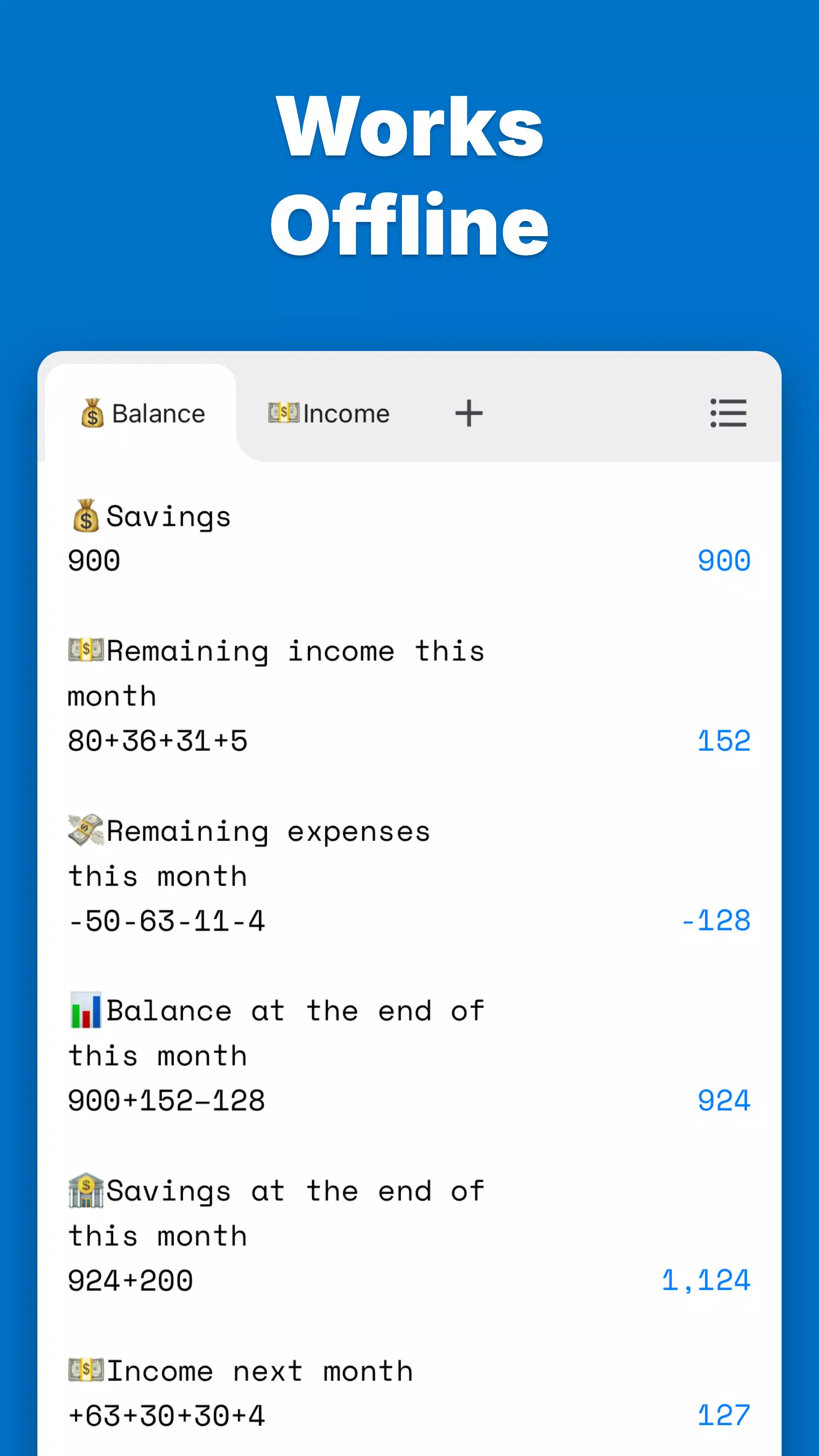The width and height of the screenshot is (819, 1456).
Task: Edit the 924+200 expression
Action: (x=131, y=1280)
